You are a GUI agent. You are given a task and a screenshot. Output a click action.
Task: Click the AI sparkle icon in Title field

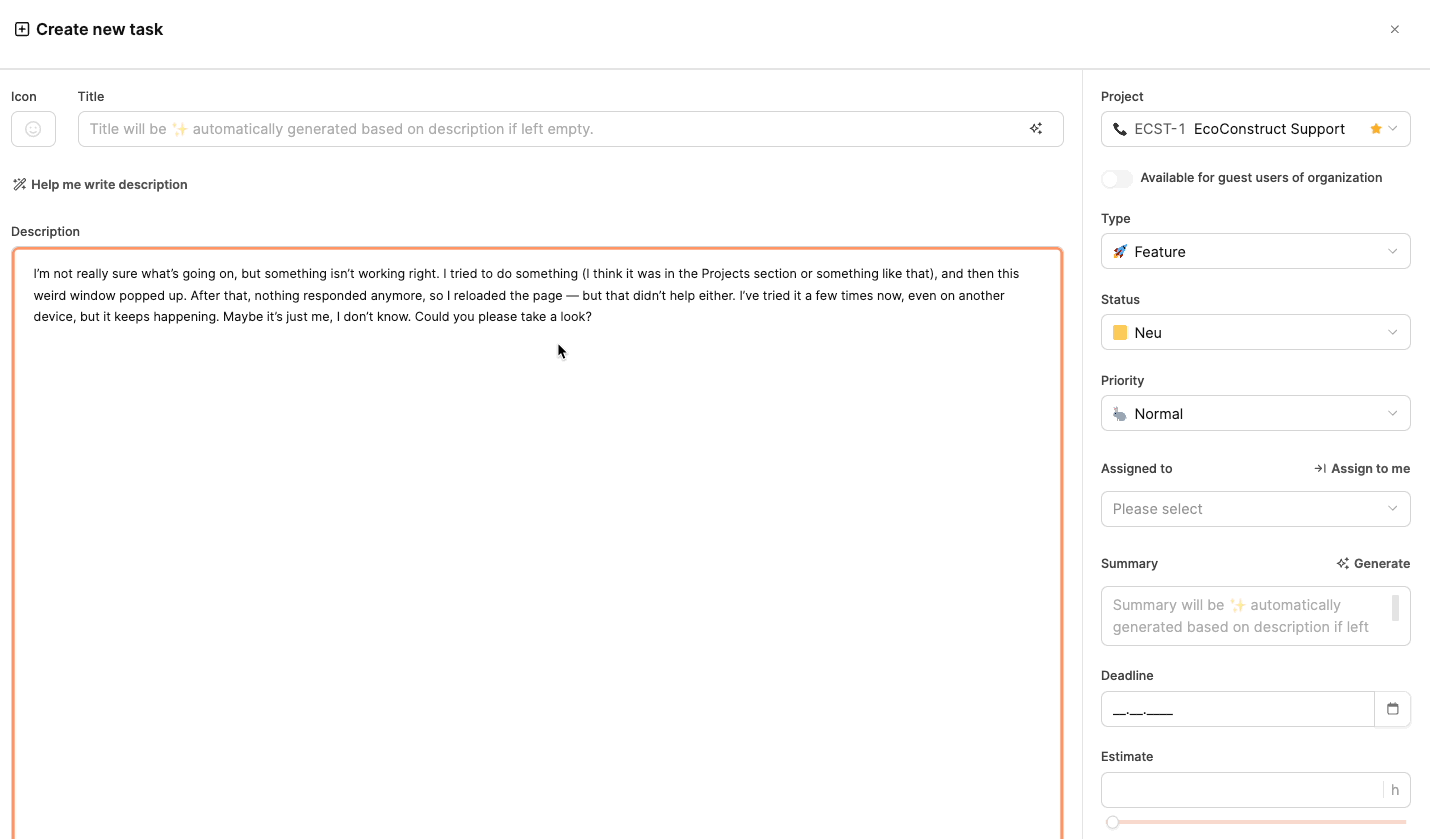point(1036,129)
